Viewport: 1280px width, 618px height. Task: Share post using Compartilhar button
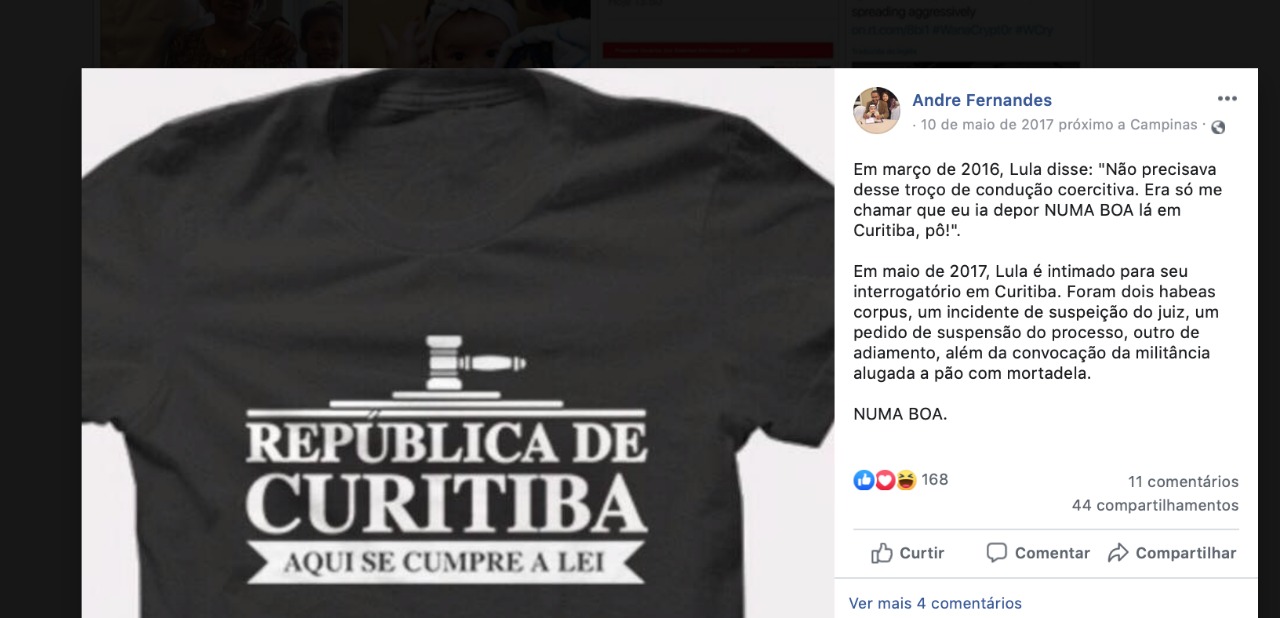tap(1172, 553)
